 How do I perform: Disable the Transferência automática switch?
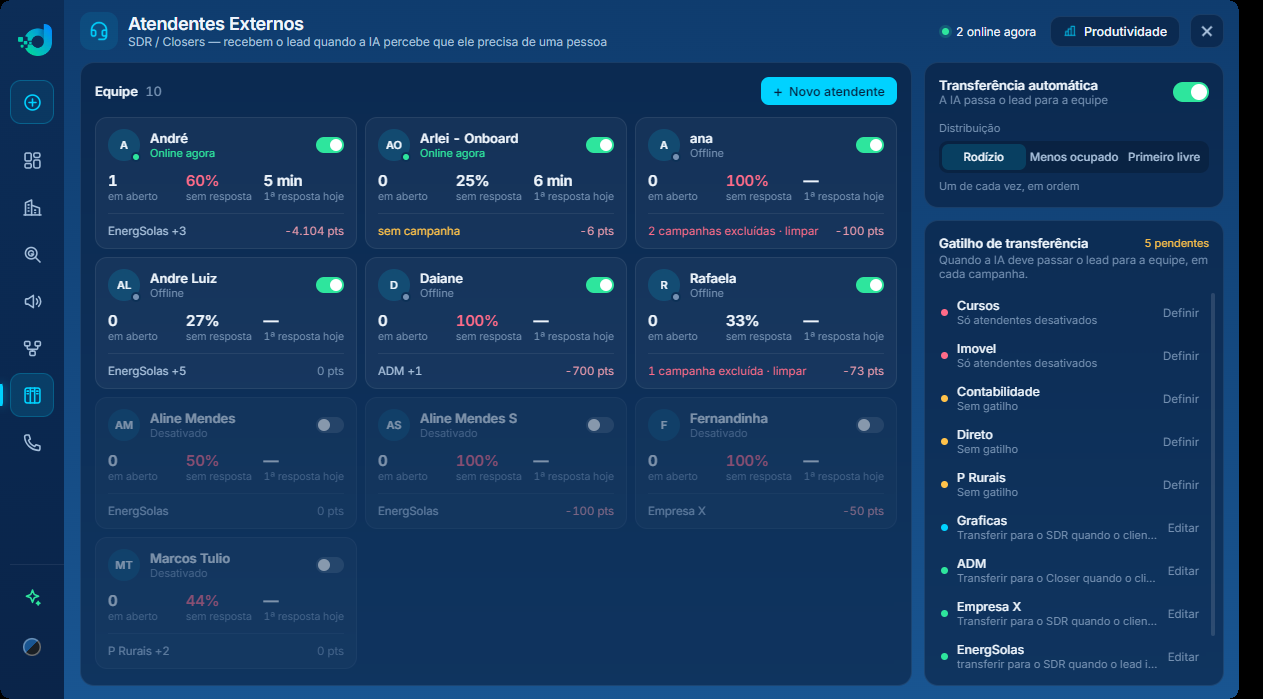tap(1191, 92)
